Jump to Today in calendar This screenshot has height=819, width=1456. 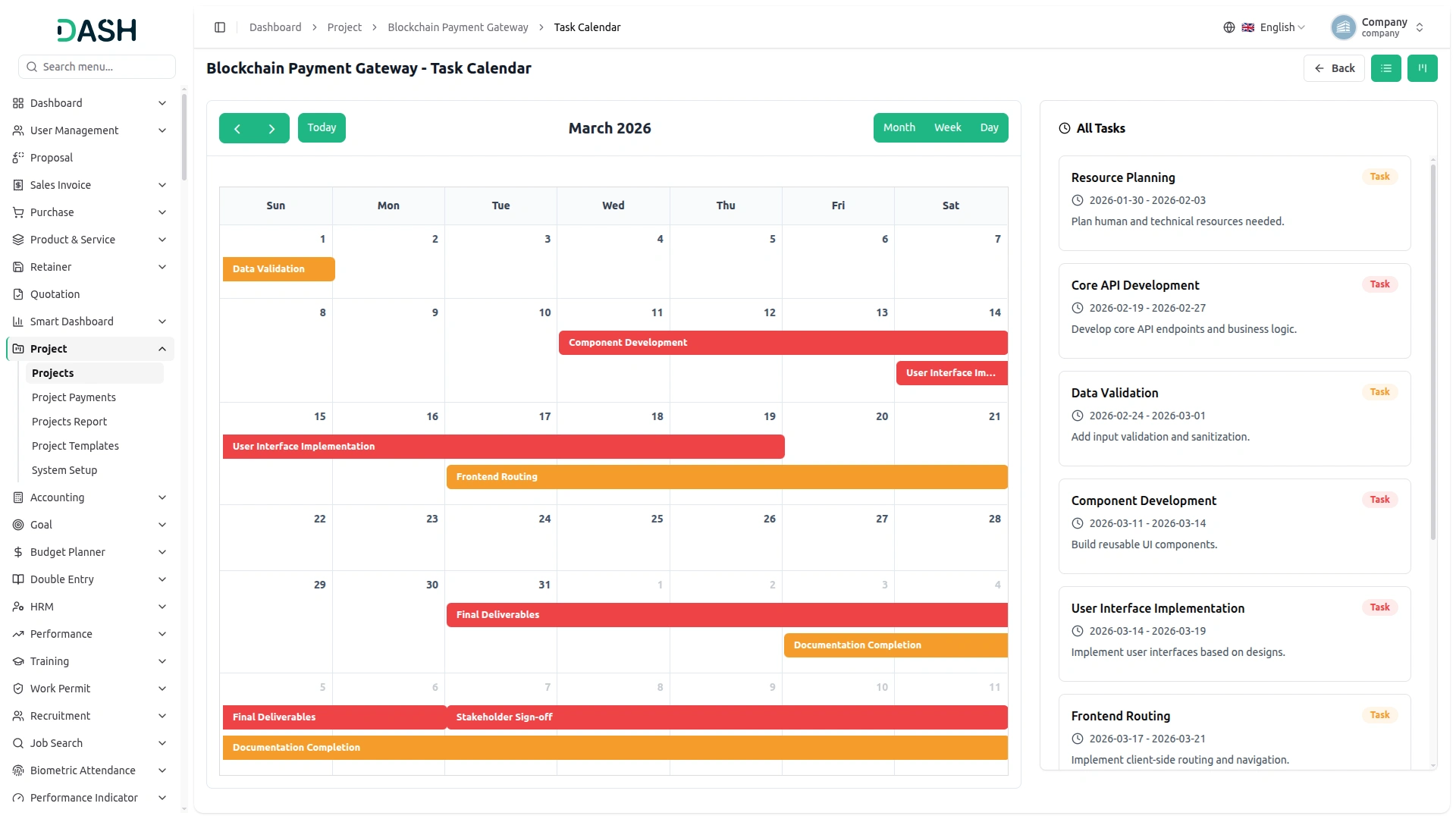[322, 128]
